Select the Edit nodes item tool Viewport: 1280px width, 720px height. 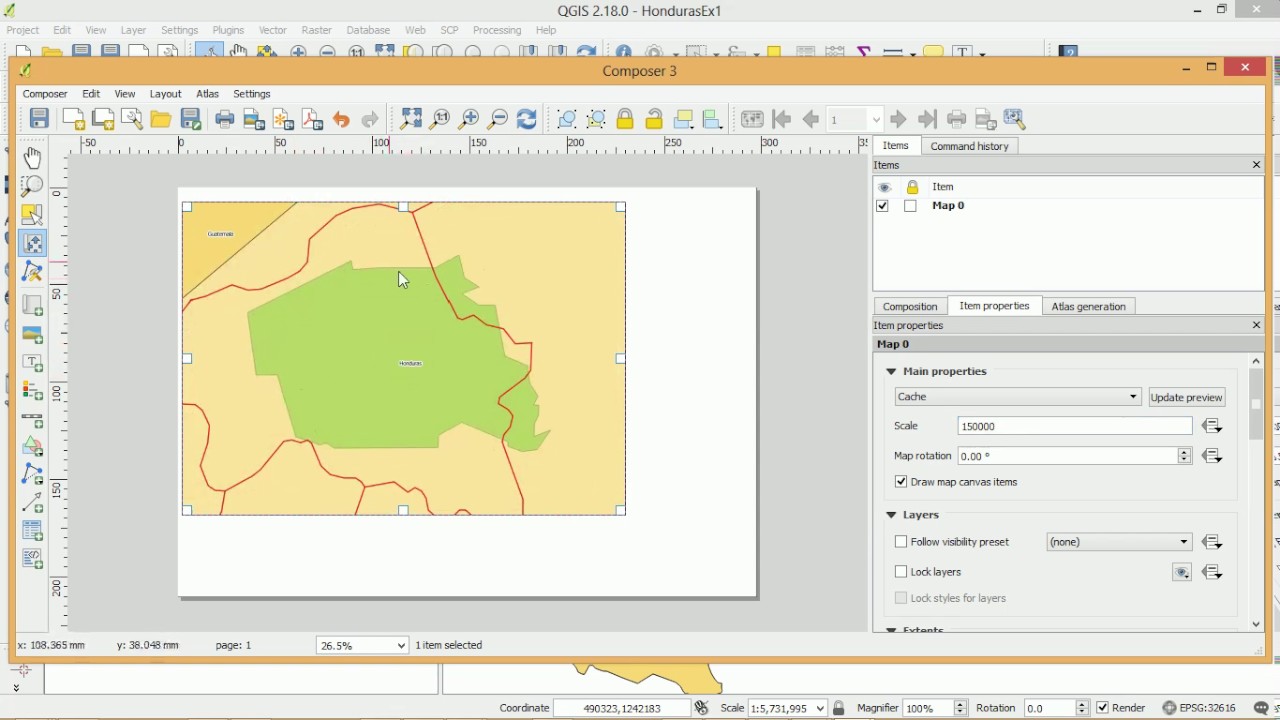pyautogui.click(x=32, y=272)
